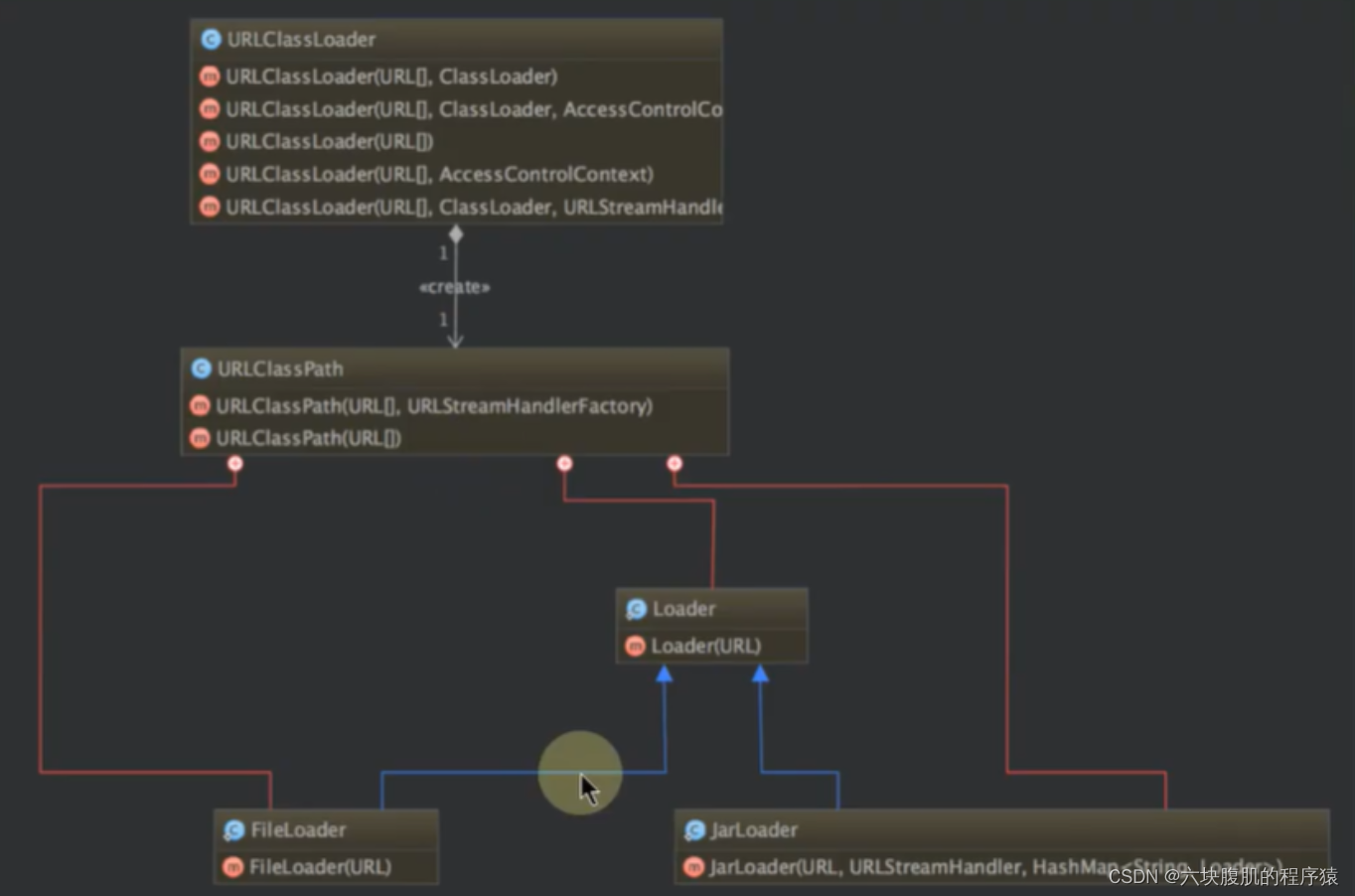Select the URLClassLoader class icon
The width and height of the screenshot is (1355, 896).
point(211,40)
